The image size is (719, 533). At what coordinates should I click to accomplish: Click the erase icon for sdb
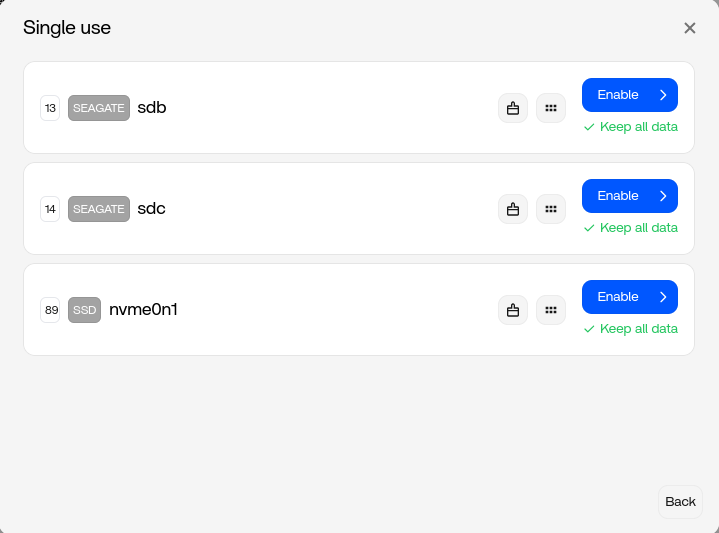point(513,108)
